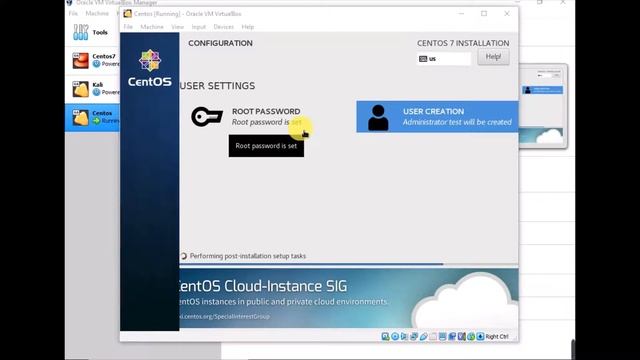
Task: Click the keyboard layout icon beside 'us'
Action: (423, 59)
